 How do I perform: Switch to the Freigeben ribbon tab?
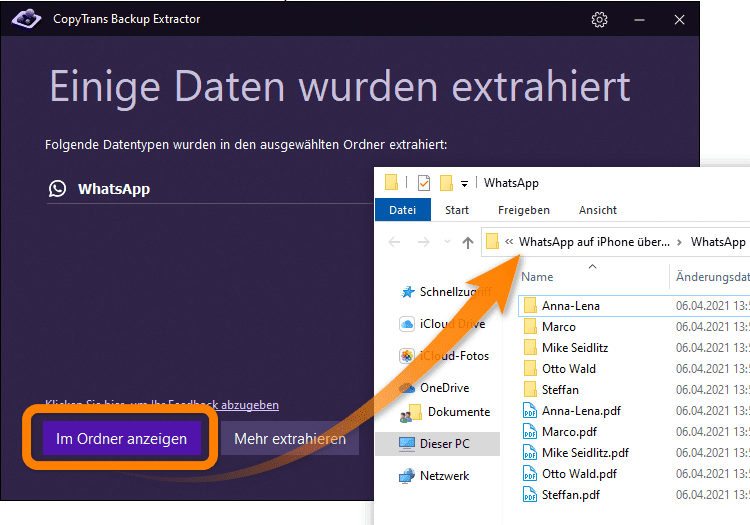point(524,210)
